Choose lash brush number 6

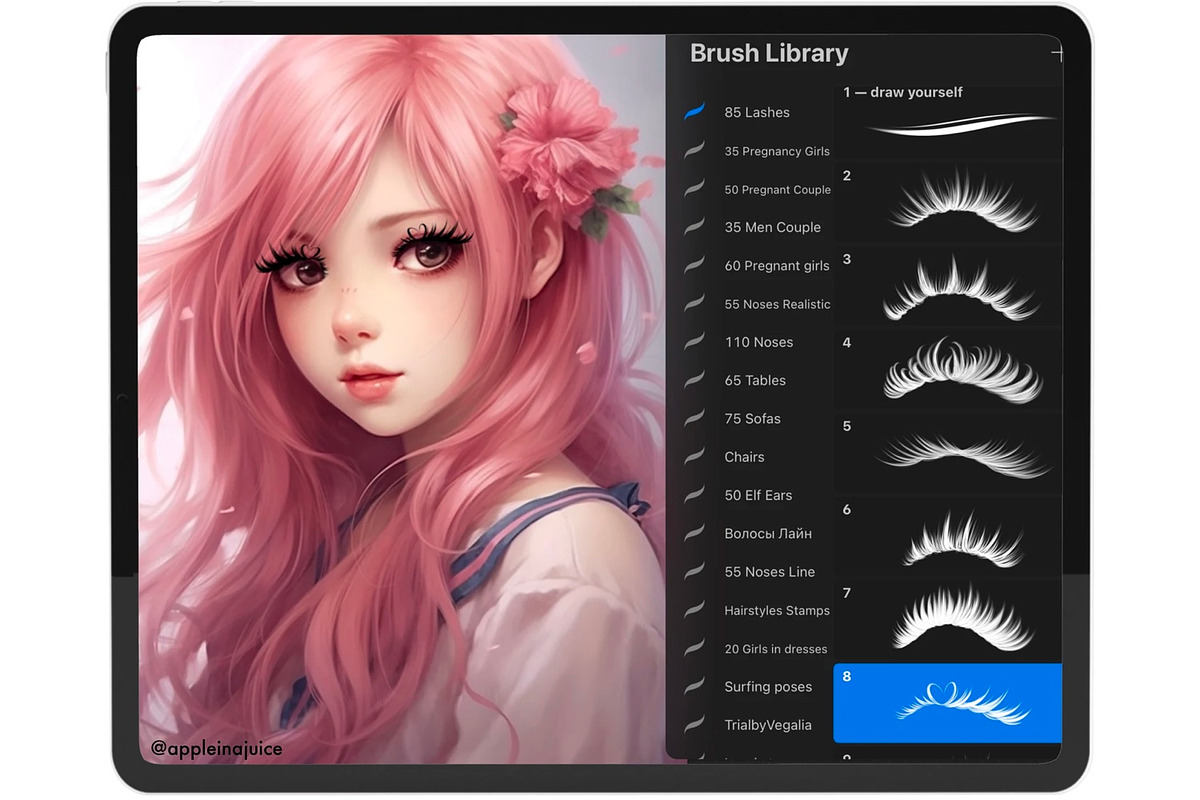[x=948, y=537]
